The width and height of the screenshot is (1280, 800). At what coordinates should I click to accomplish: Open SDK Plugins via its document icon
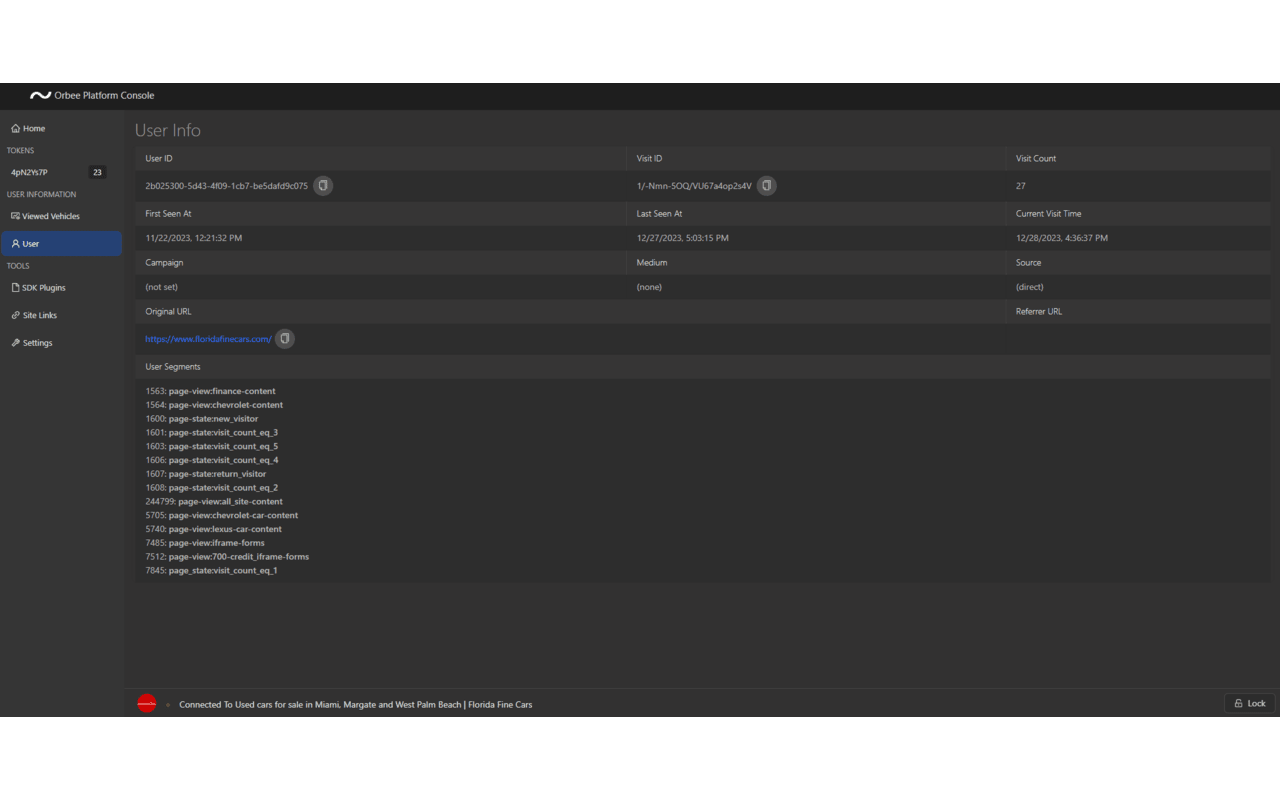click(13, 287)
